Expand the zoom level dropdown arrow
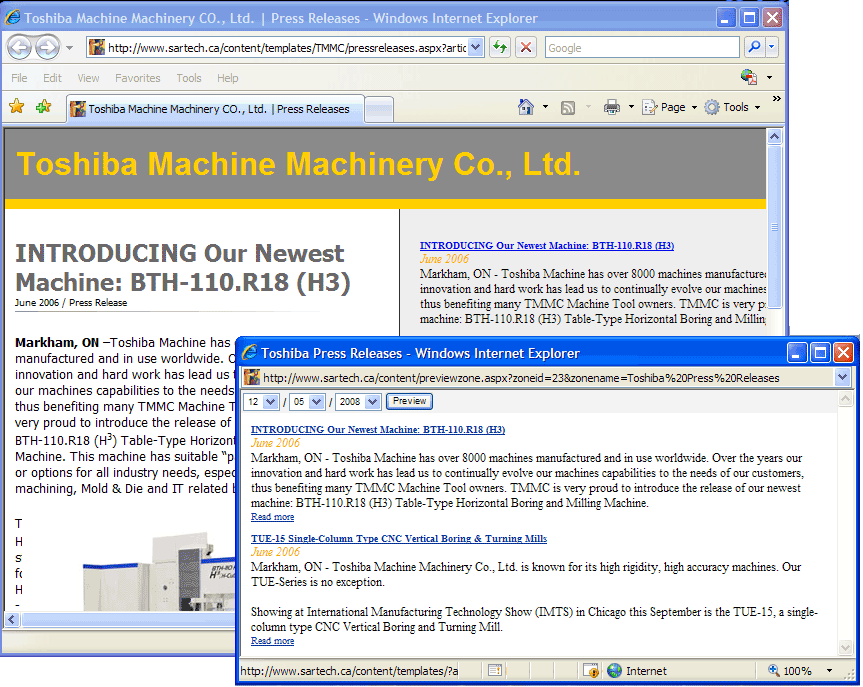863x687 pixels. click(829, 670)
